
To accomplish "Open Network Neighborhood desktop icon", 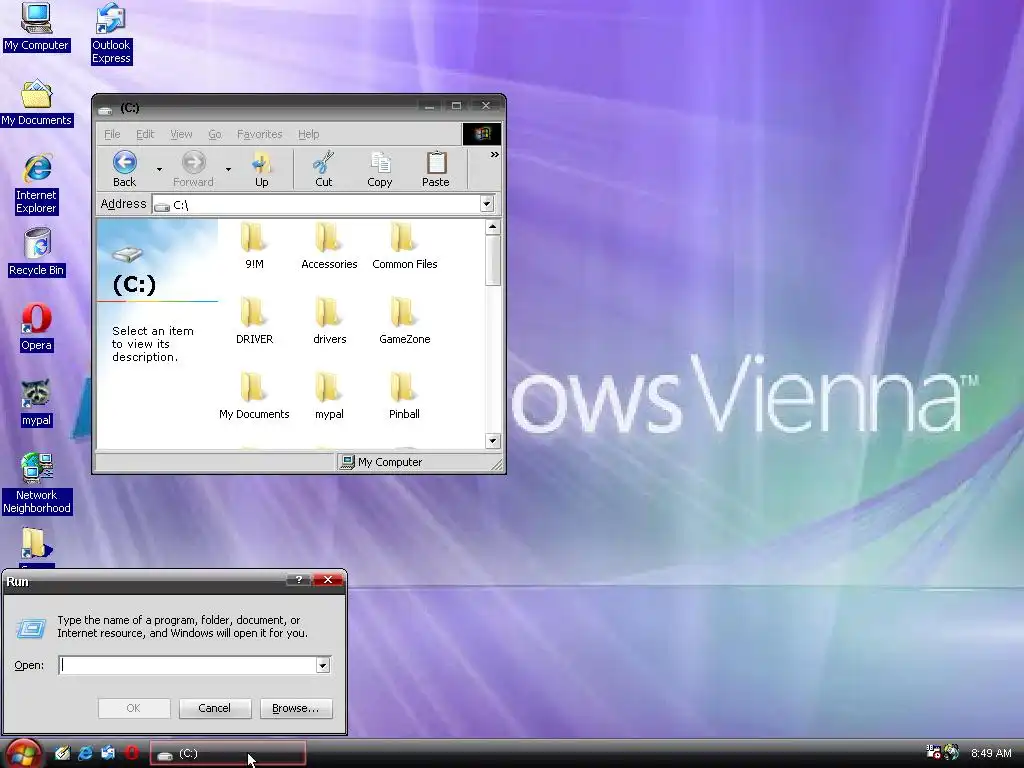I will 37,483.
